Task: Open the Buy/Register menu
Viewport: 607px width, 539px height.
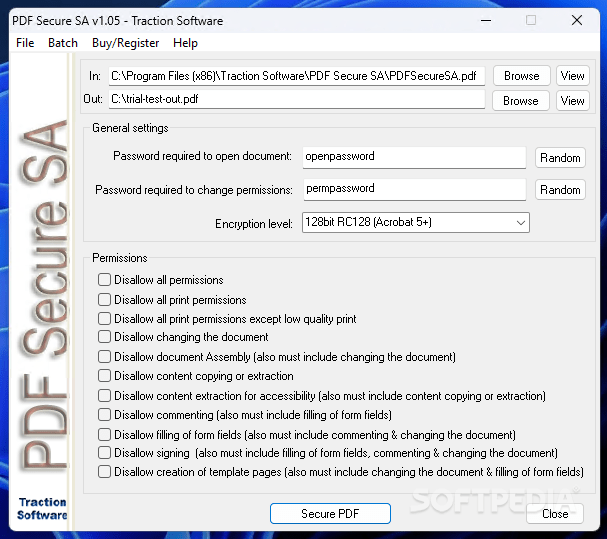Action: pos(125,43)
